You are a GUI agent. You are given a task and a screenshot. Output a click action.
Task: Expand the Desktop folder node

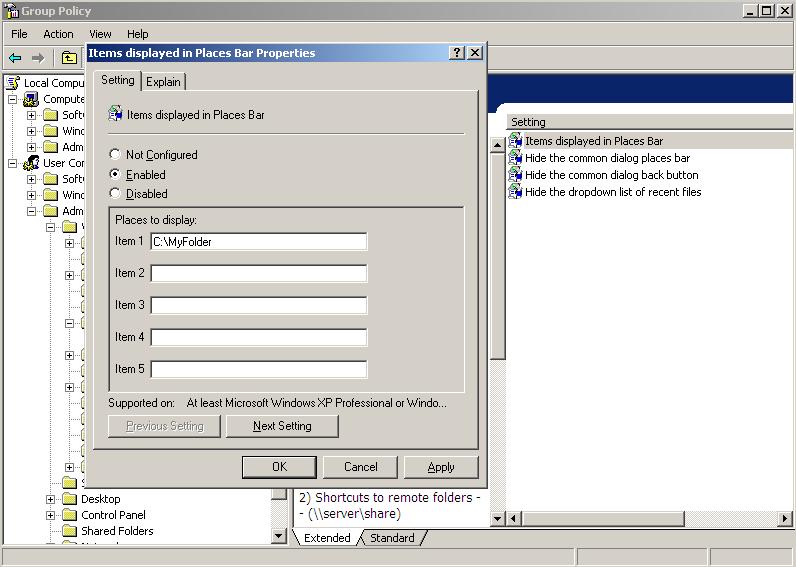(50, 499)
